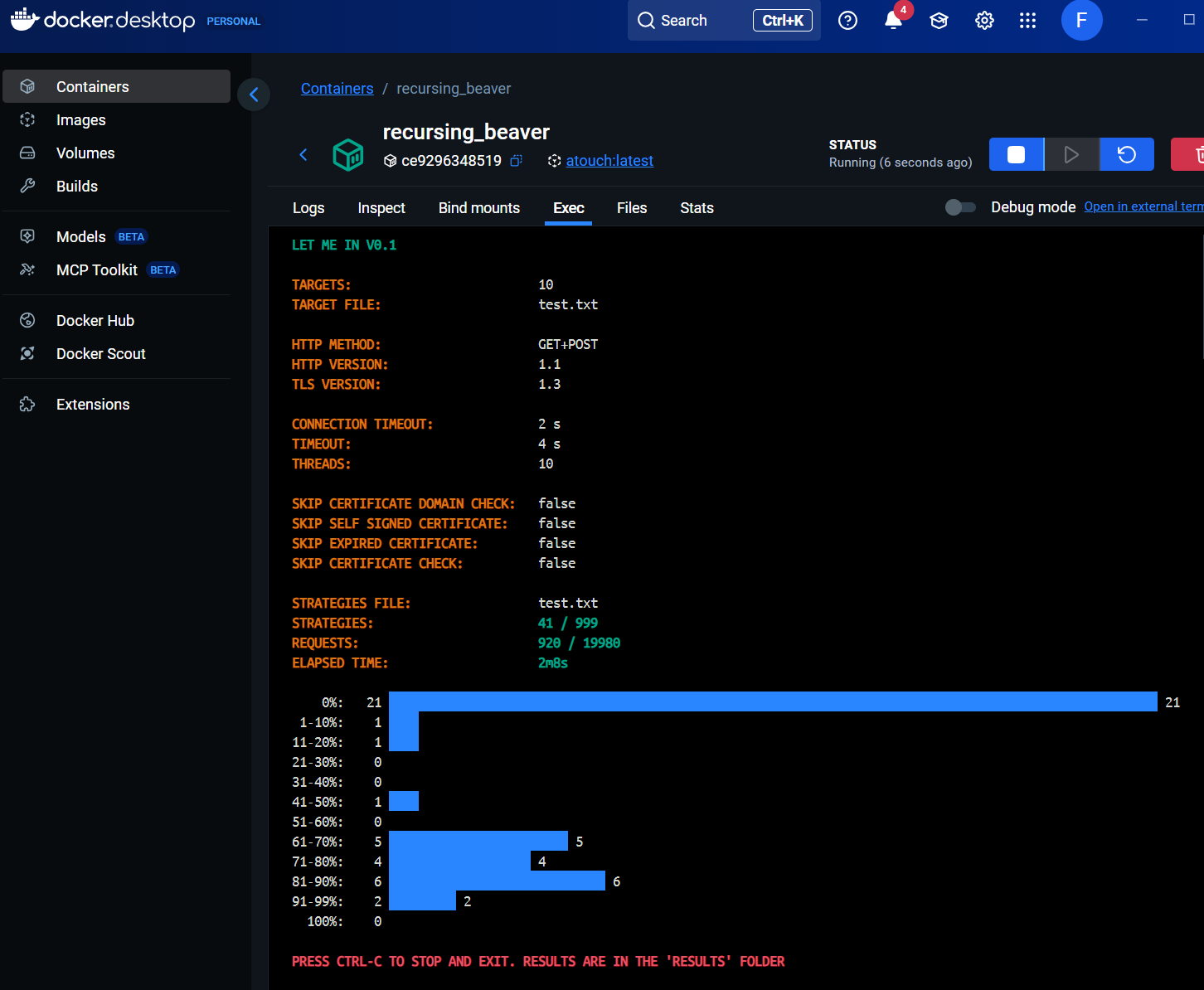Click the 81-90% histogram bar
This screenshot has height=990, width=1204.
click(x=497, y=881)
